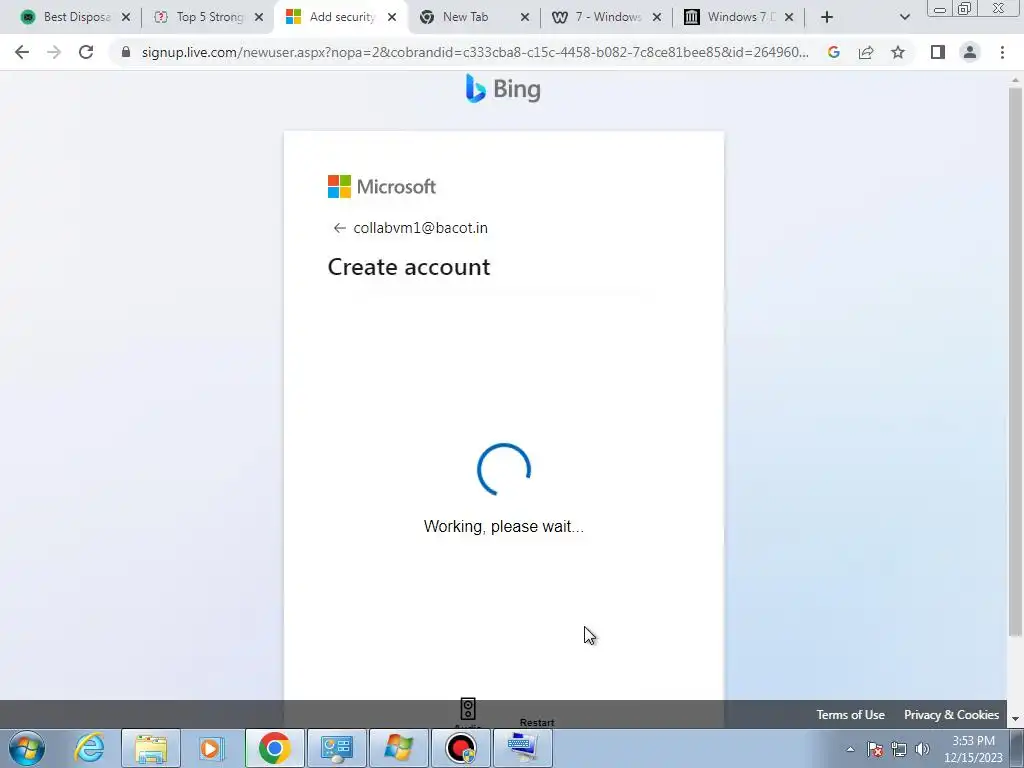This screenshot has width=1024, height=768.
Task: Open the browser side panel icon
Action: (x=938, y=52)
